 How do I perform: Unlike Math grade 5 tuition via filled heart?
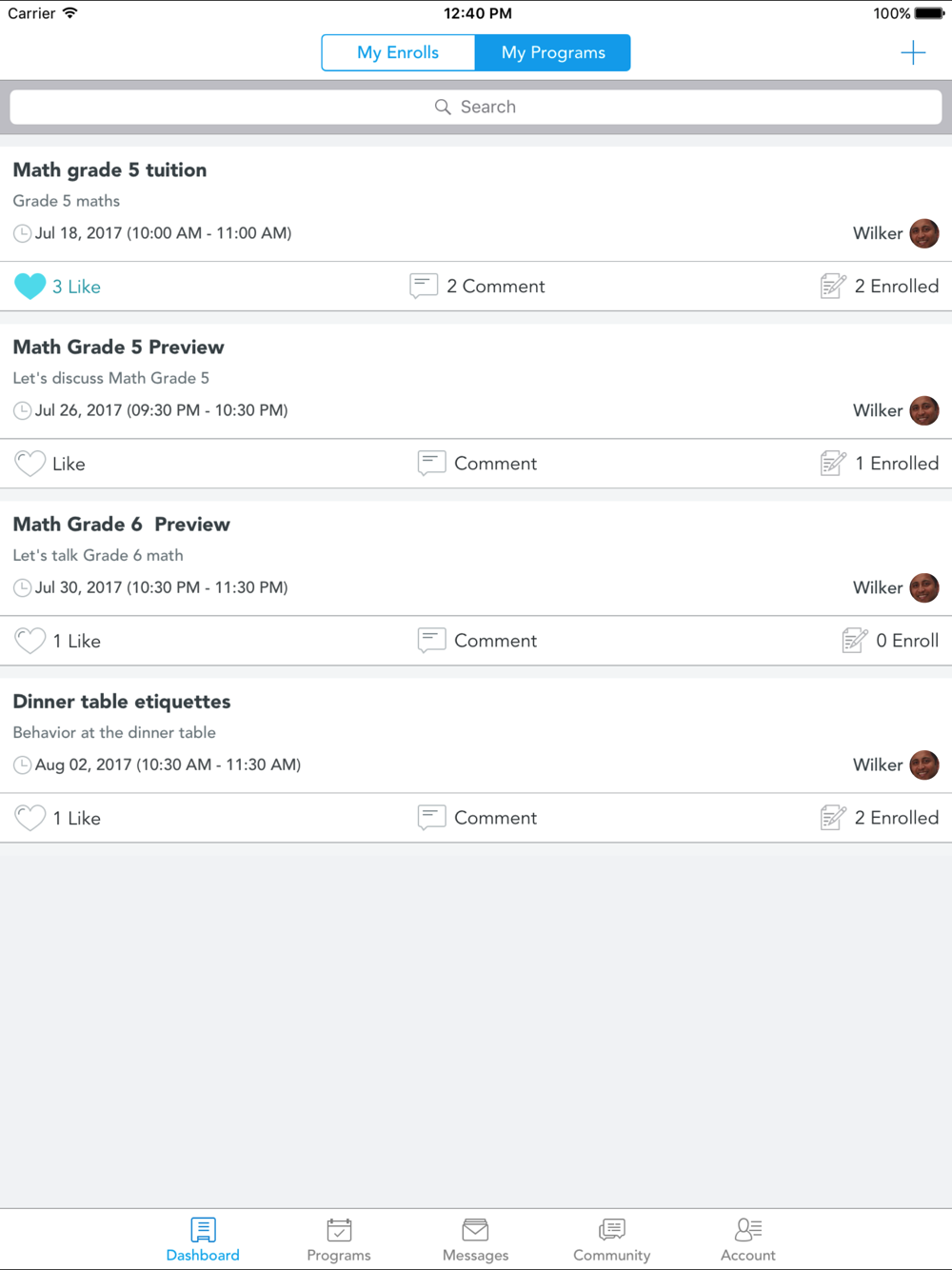point(30,287)
